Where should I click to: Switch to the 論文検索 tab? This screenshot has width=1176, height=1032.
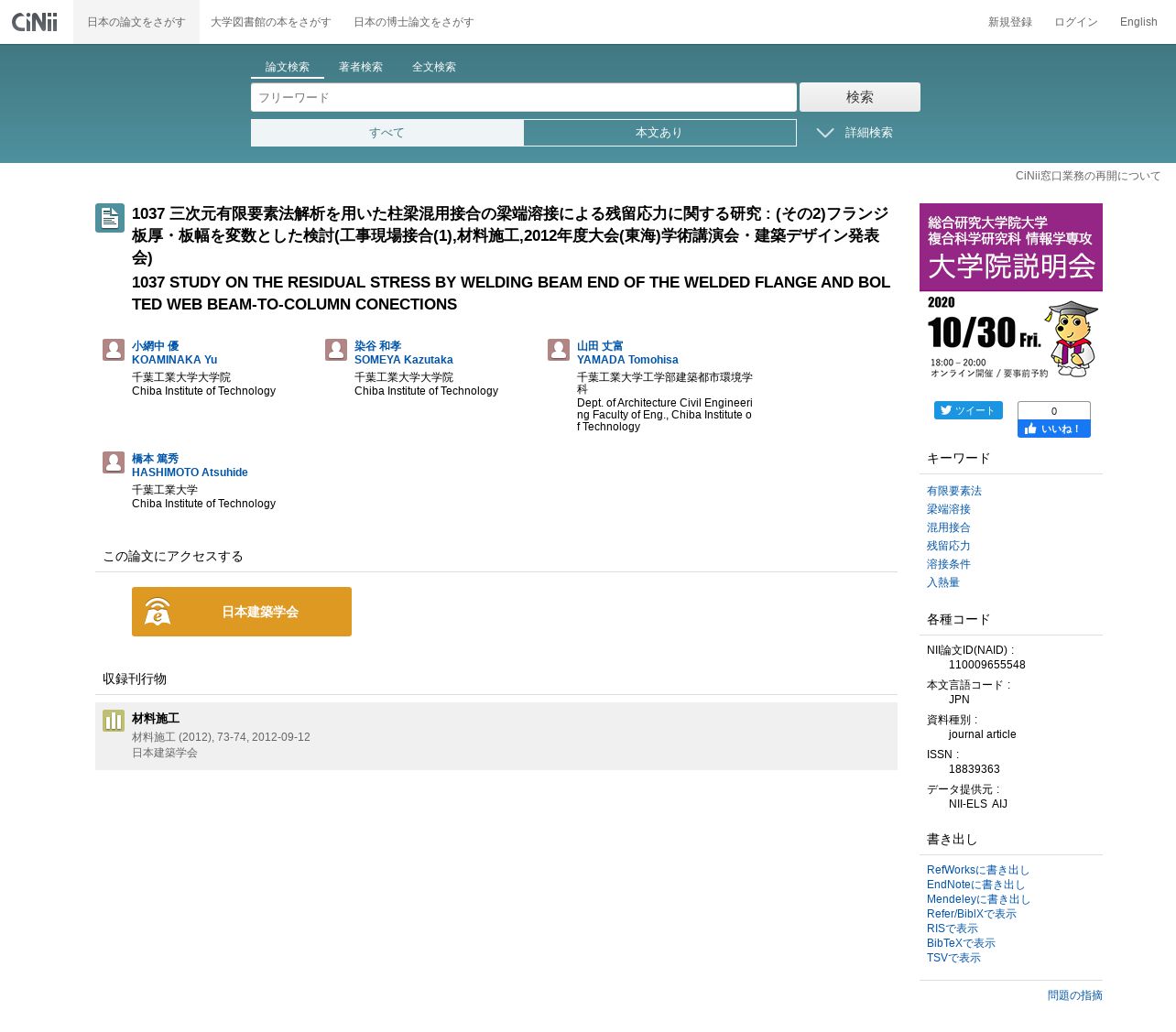tap(288, 67)
